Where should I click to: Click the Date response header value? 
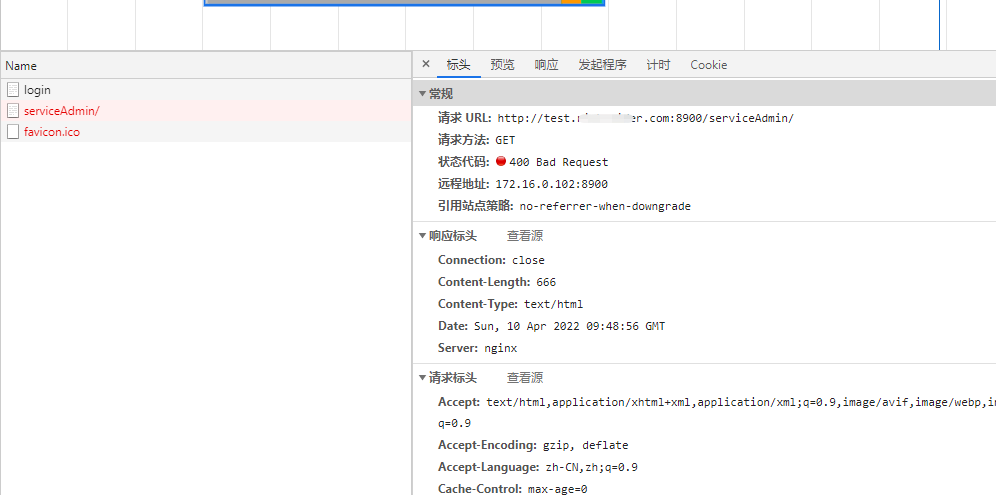(569, 327)
